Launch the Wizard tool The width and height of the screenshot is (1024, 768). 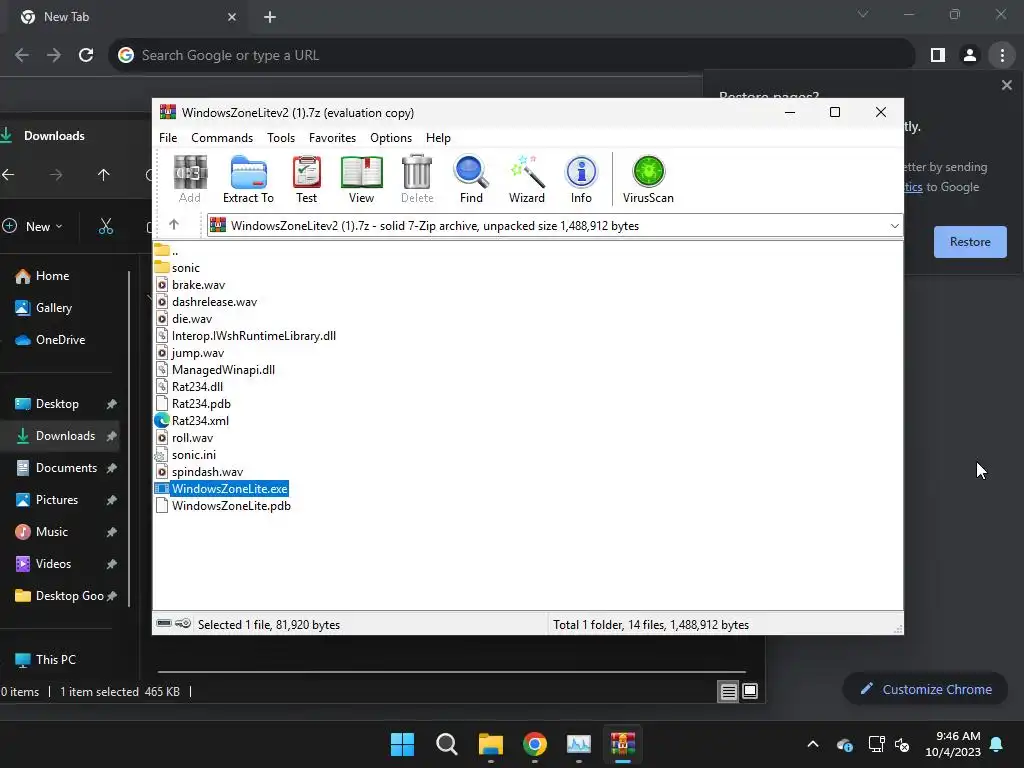[526, 180]
